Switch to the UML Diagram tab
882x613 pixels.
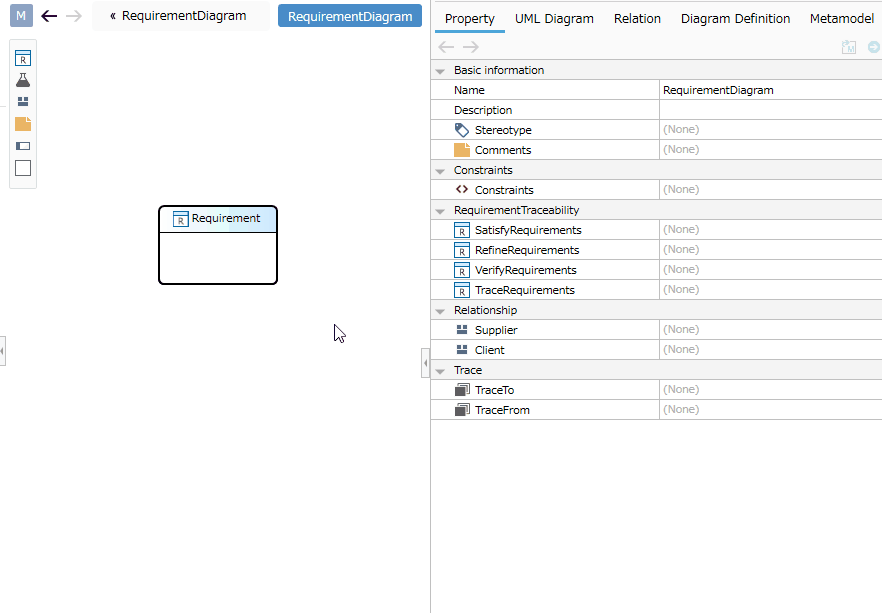554,19
